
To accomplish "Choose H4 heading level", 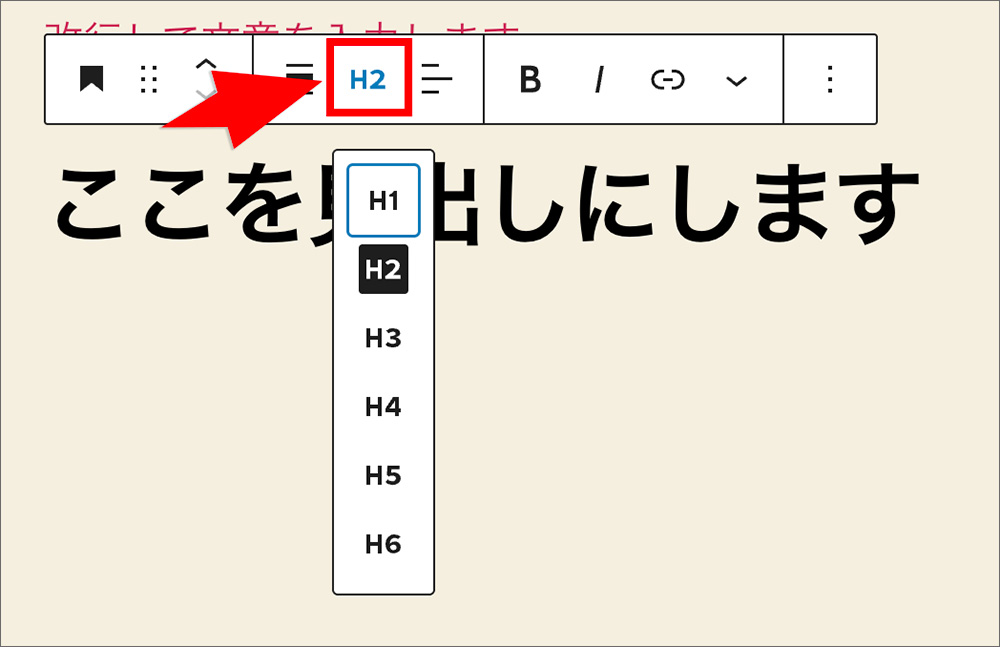I will [383, 407].
